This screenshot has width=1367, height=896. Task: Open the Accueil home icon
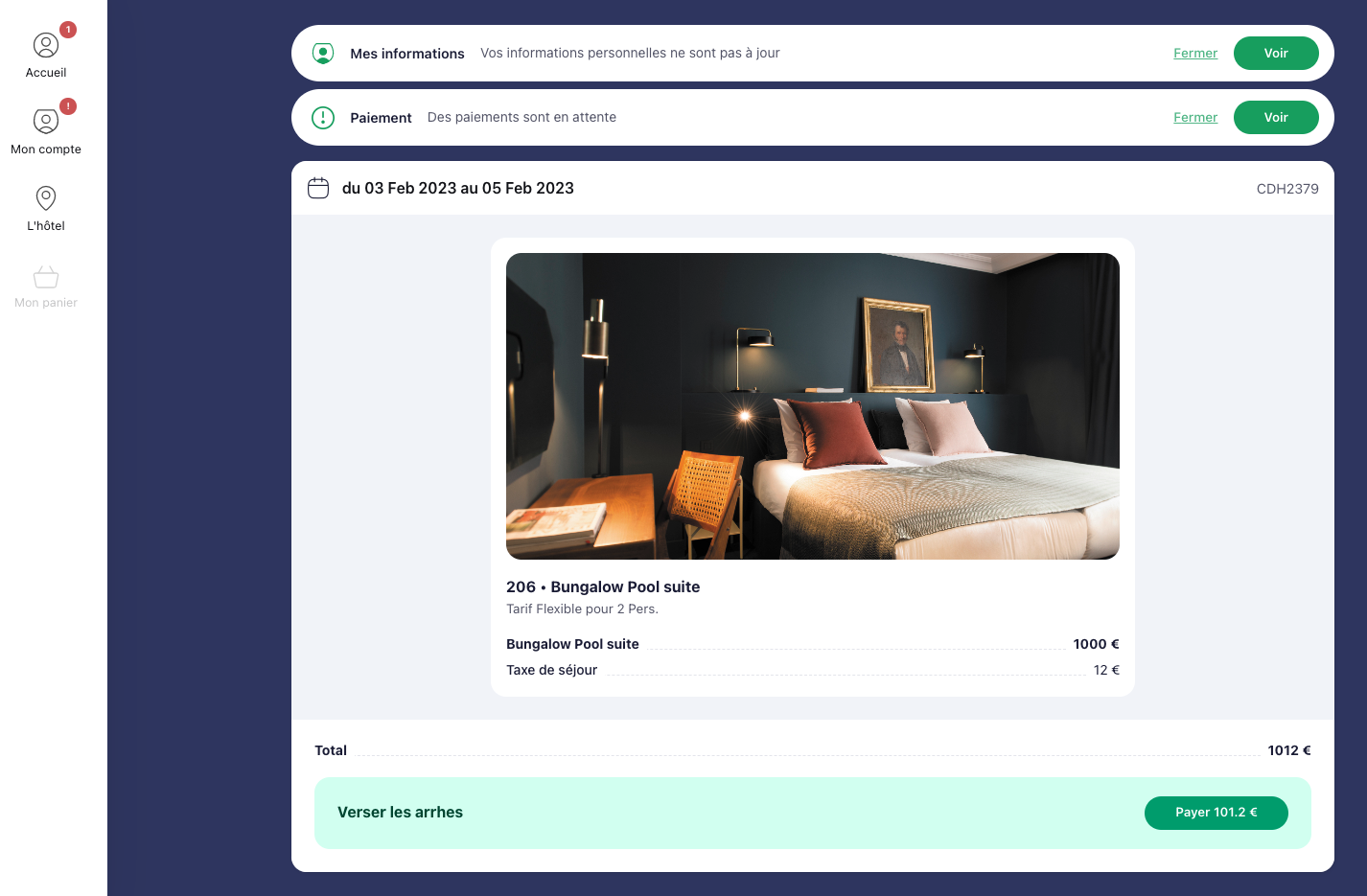tap(46, 45)
